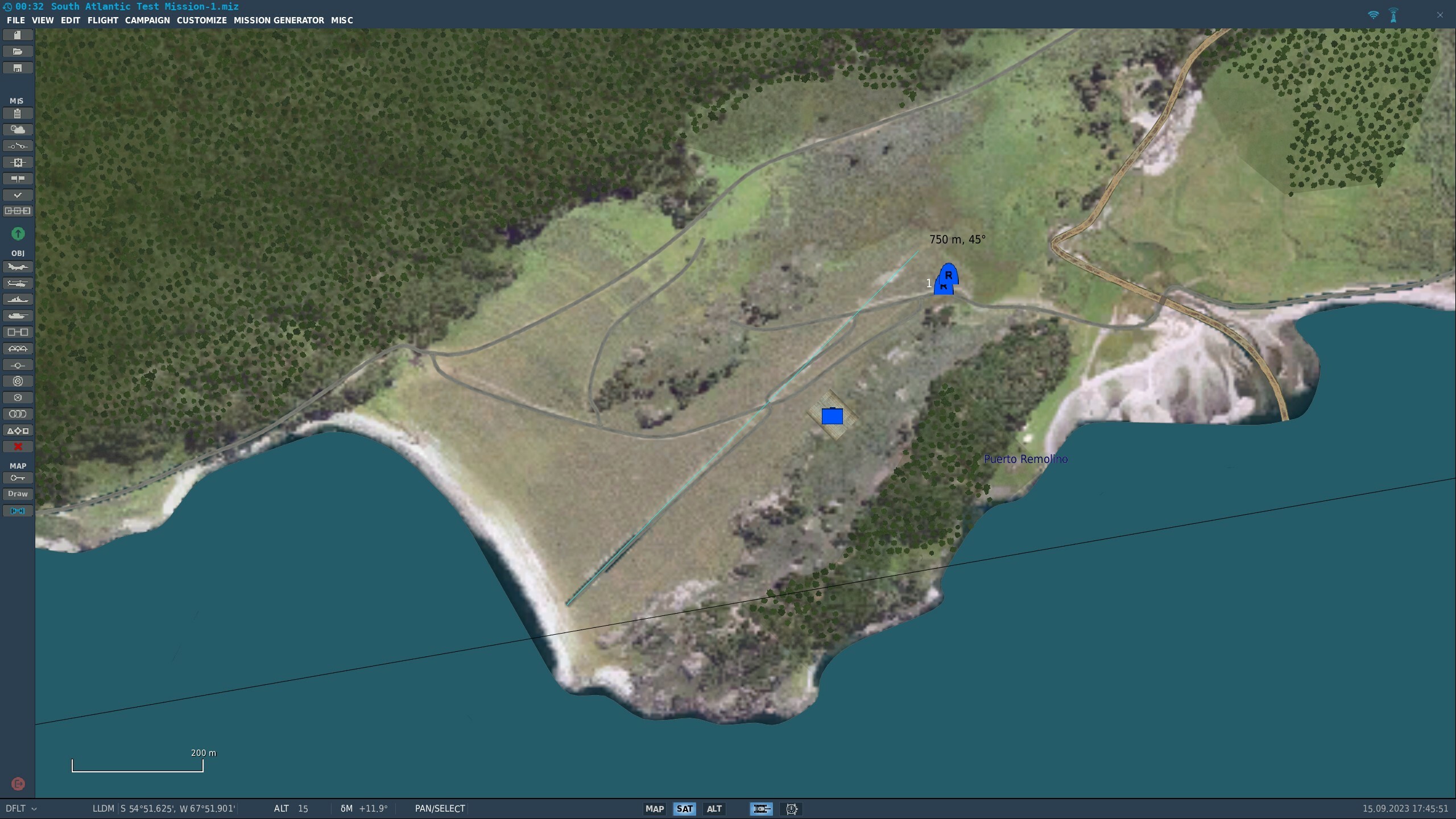
Task: Open the create coalitions flag tool
Action: point(18,179)
